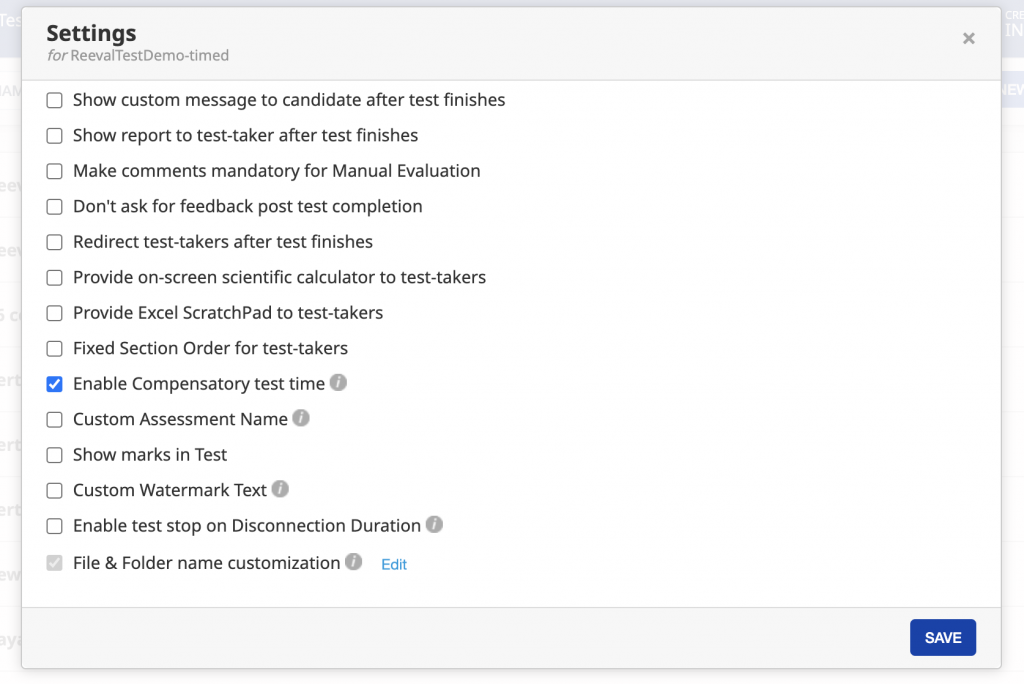Tick the Custom Watermark Text checkbox

[x=55, y=491]
